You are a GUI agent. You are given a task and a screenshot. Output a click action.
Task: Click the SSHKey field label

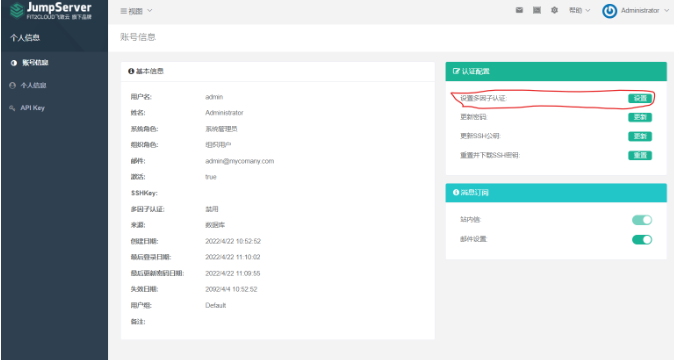click(144, 193)
